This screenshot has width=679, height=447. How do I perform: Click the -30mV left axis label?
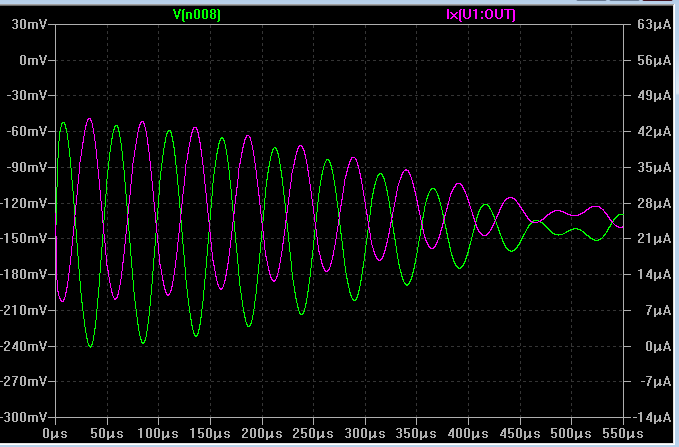tap(26, 95)
